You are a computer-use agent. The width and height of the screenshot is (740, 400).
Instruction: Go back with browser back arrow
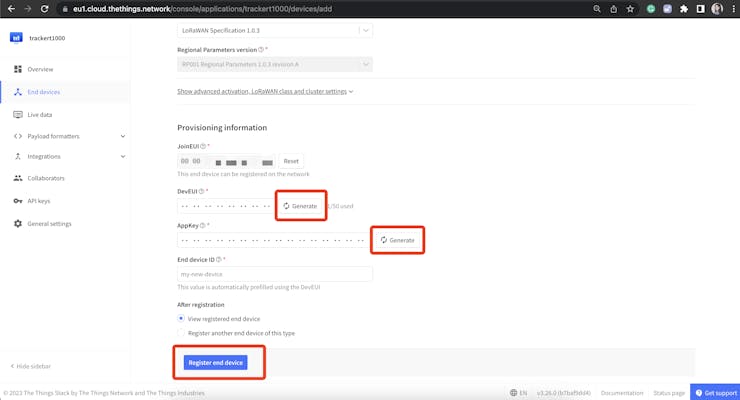tap(11, 9)
